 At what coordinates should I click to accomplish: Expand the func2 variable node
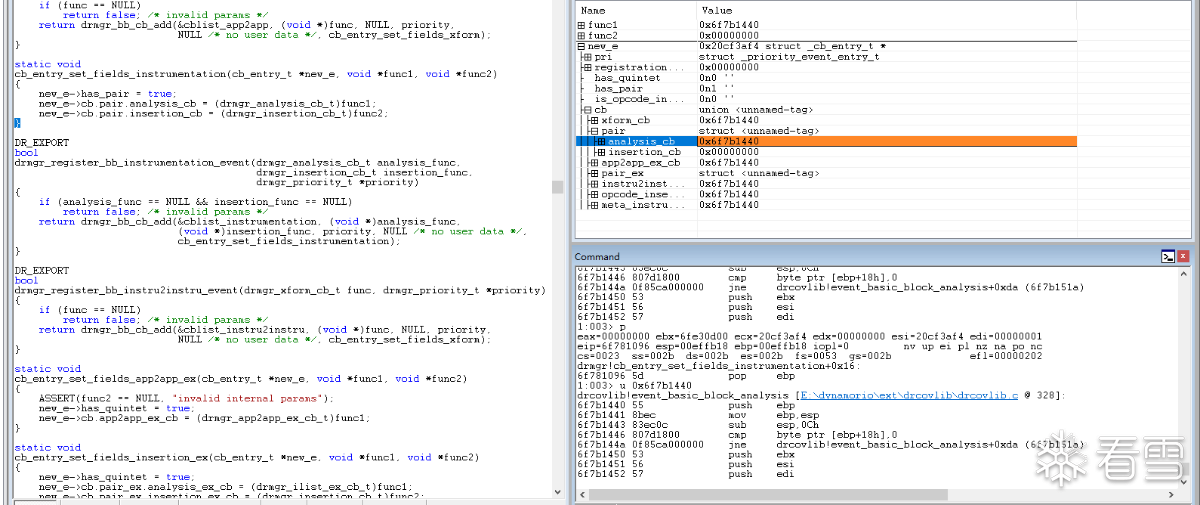582,35
